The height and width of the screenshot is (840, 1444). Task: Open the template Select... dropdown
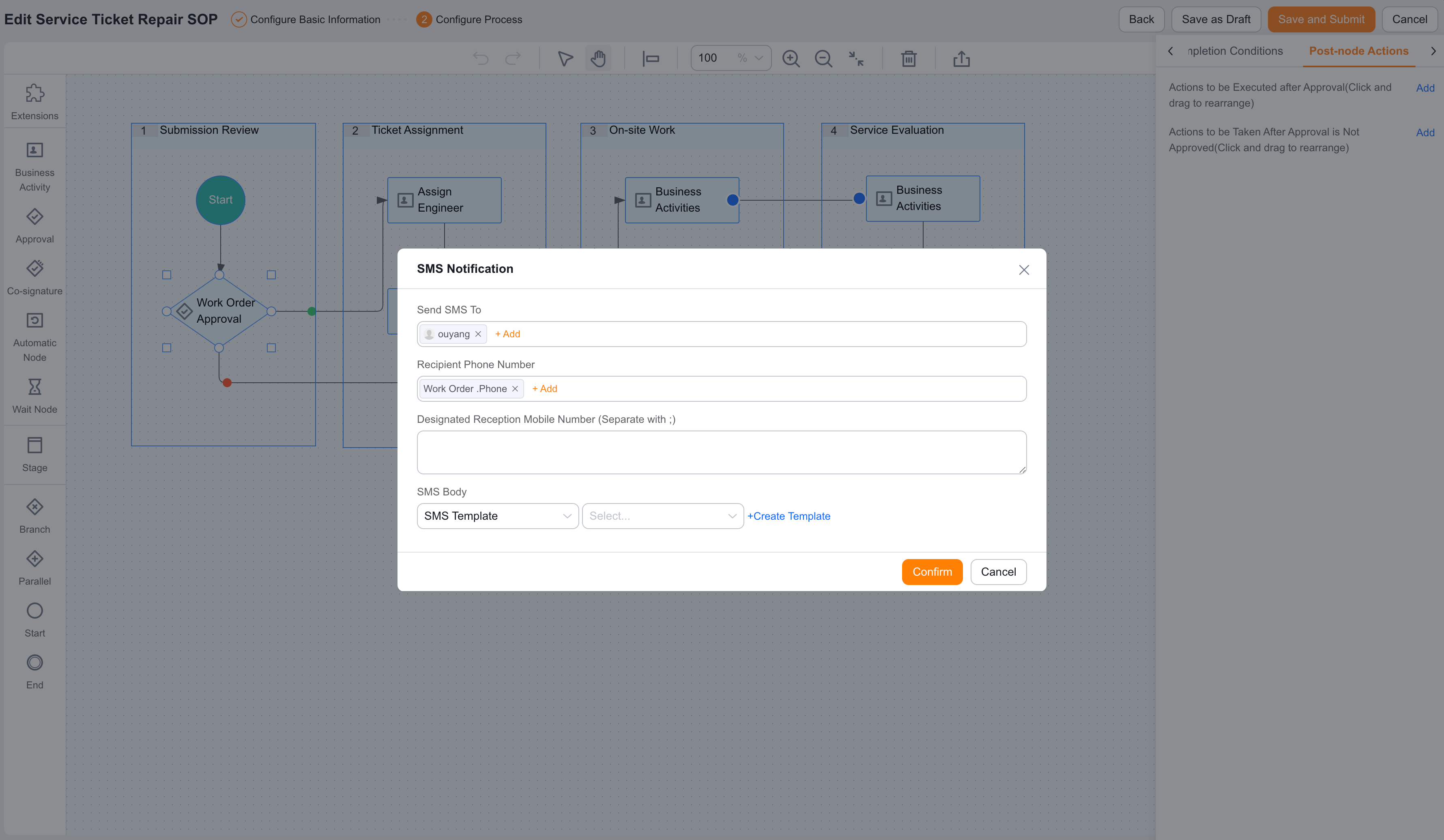point(662,516)
